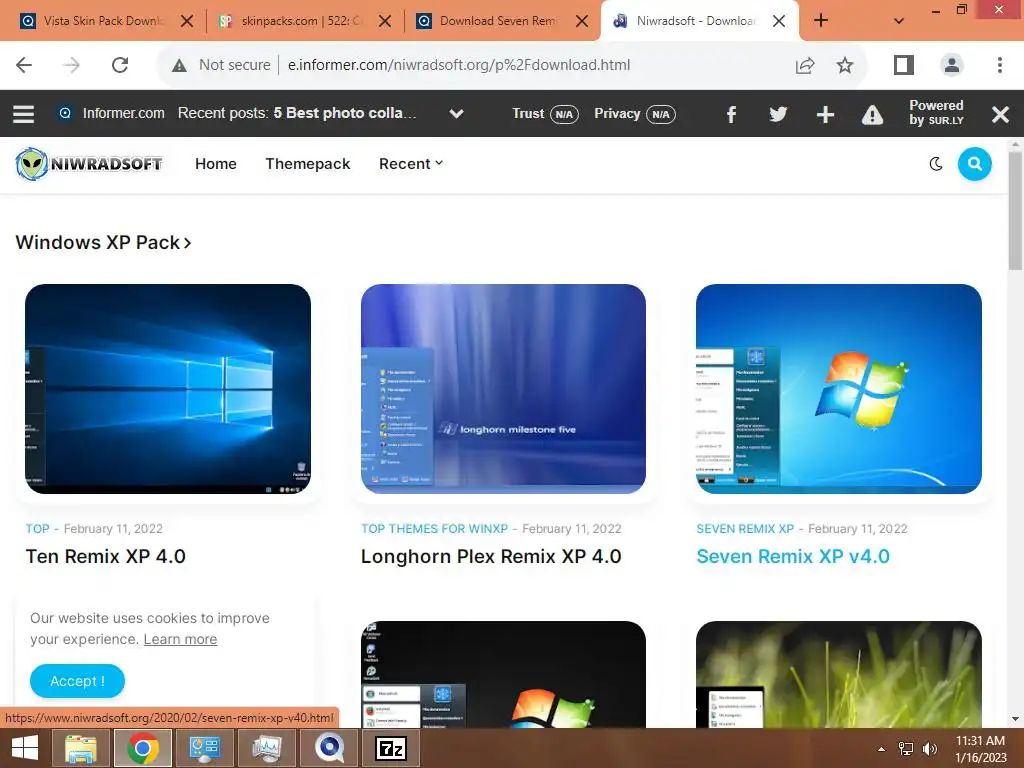Click the scrollbar down arrow
1024x768 pixels.
1015,720
